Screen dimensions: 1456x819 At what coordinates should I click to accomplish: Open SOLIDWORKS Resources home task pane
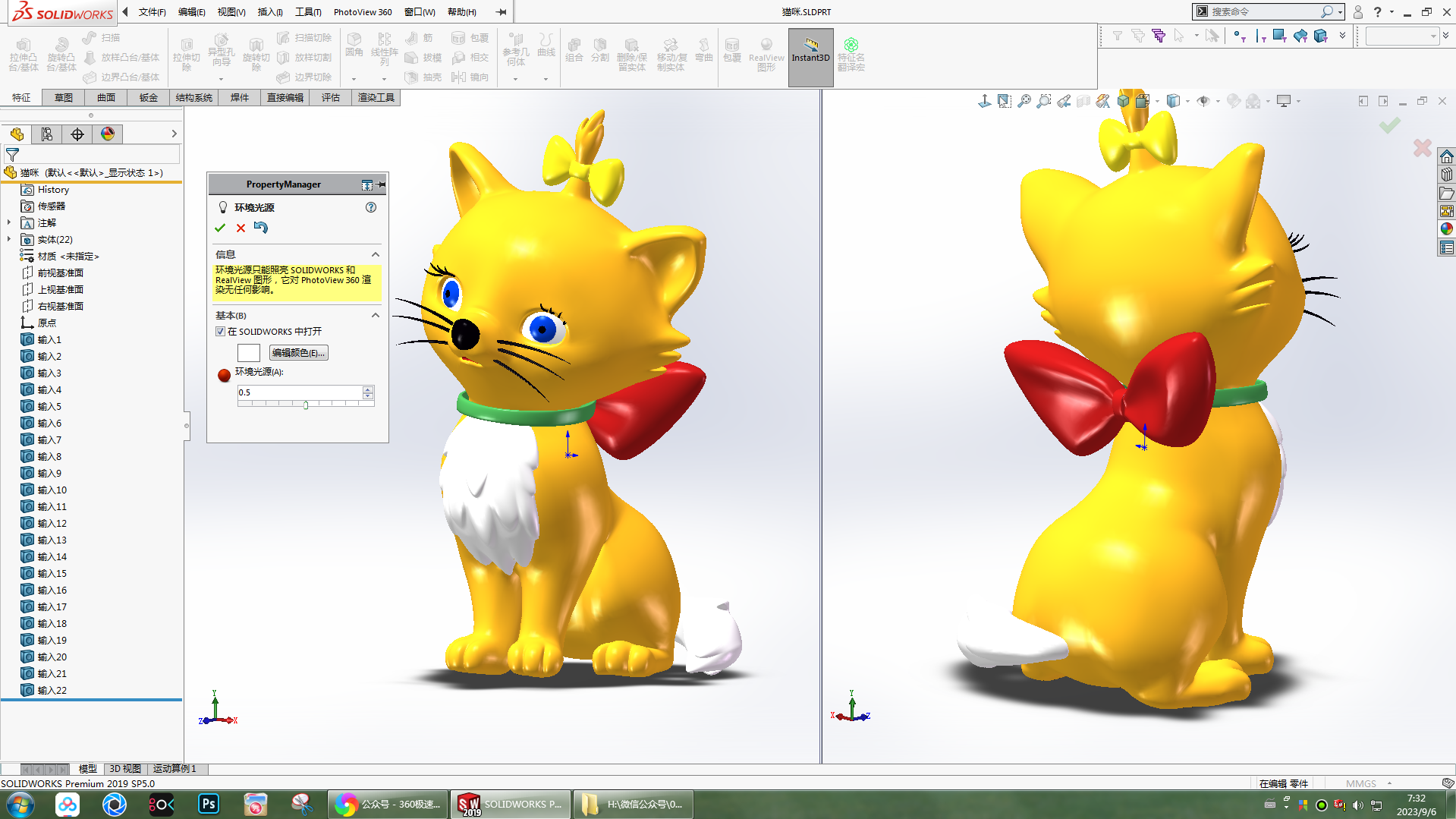1446,156
